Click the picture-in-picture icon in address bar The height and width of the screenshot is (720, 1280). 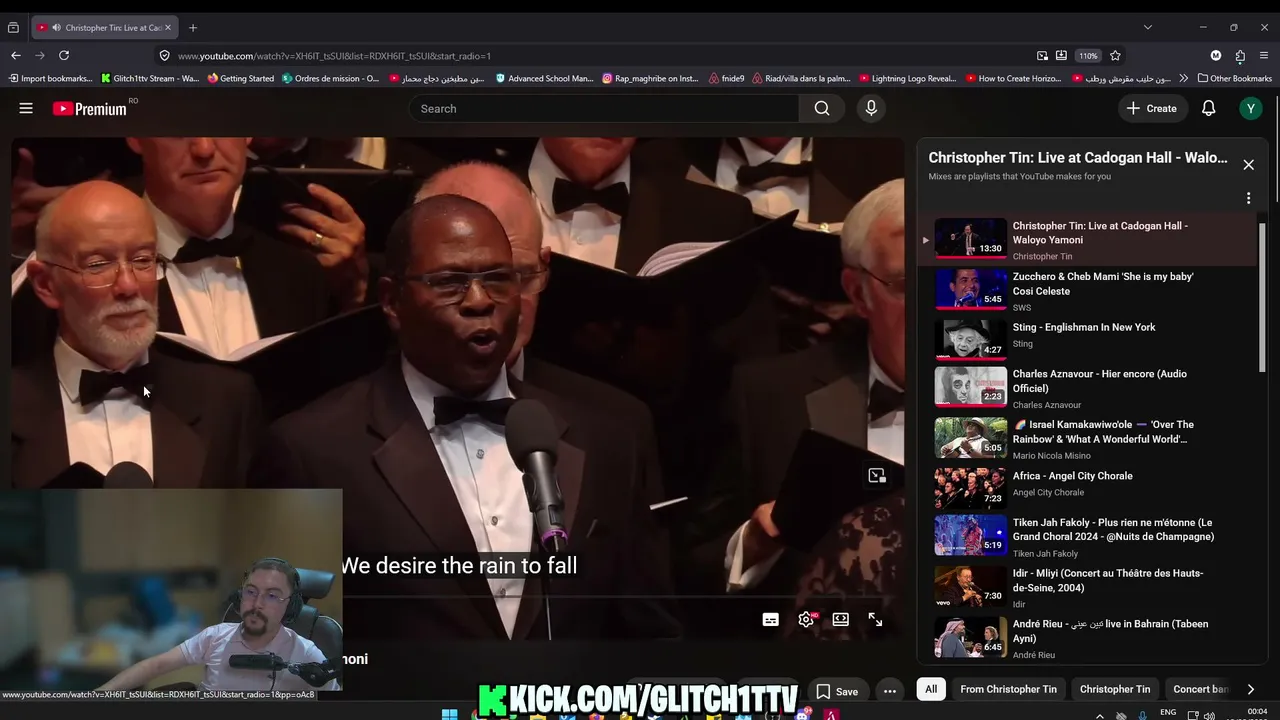[x=1042, y=56]
